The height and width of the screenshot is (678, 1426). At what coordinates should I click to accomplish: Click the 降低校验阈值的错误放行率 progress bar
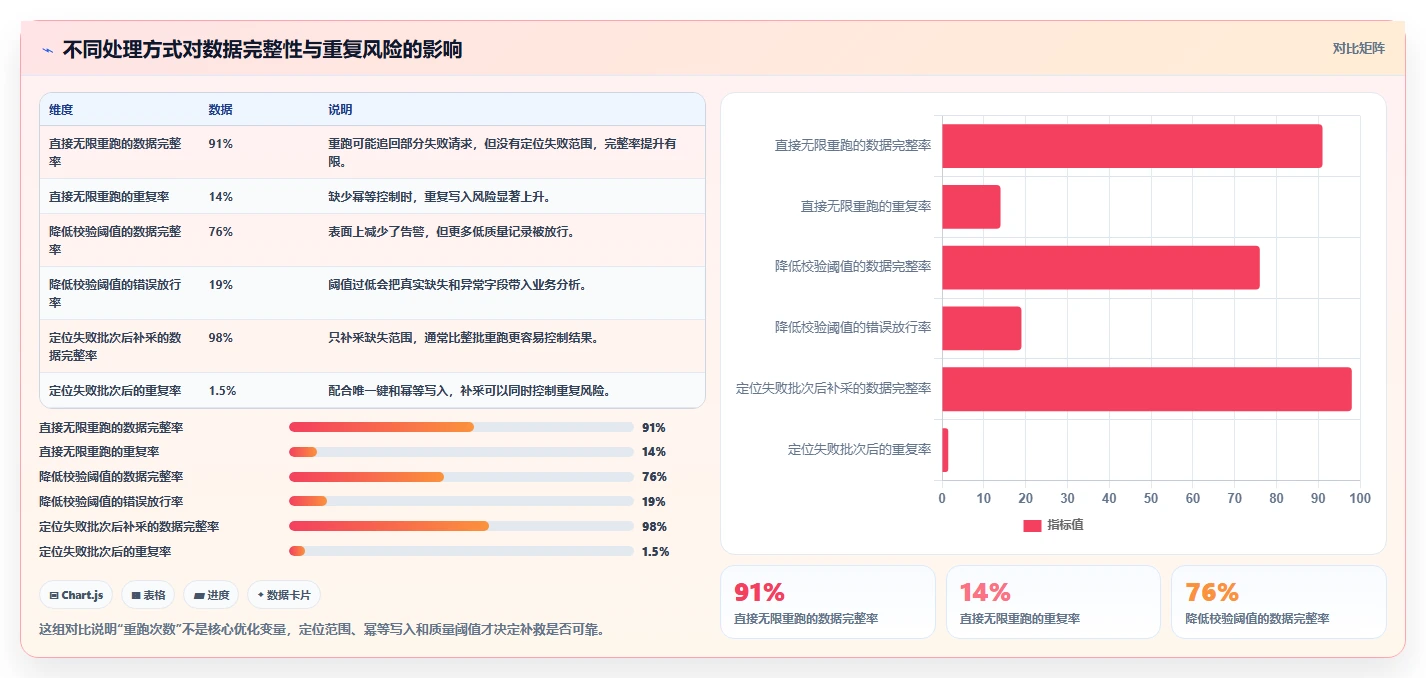tap(461, 501)
